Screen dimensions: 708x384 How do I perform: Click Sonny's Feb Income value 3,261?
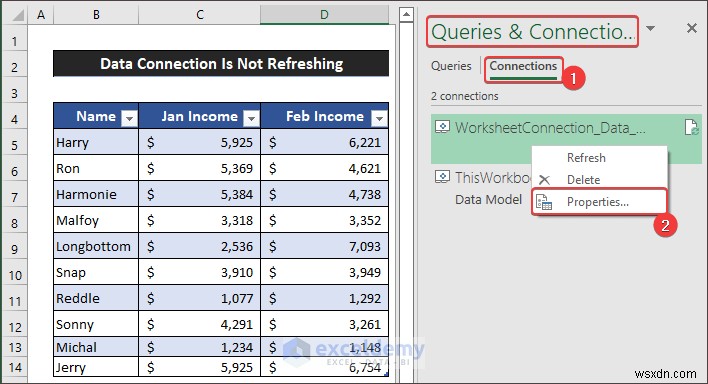pyautogui.click(x=325, y=324)
